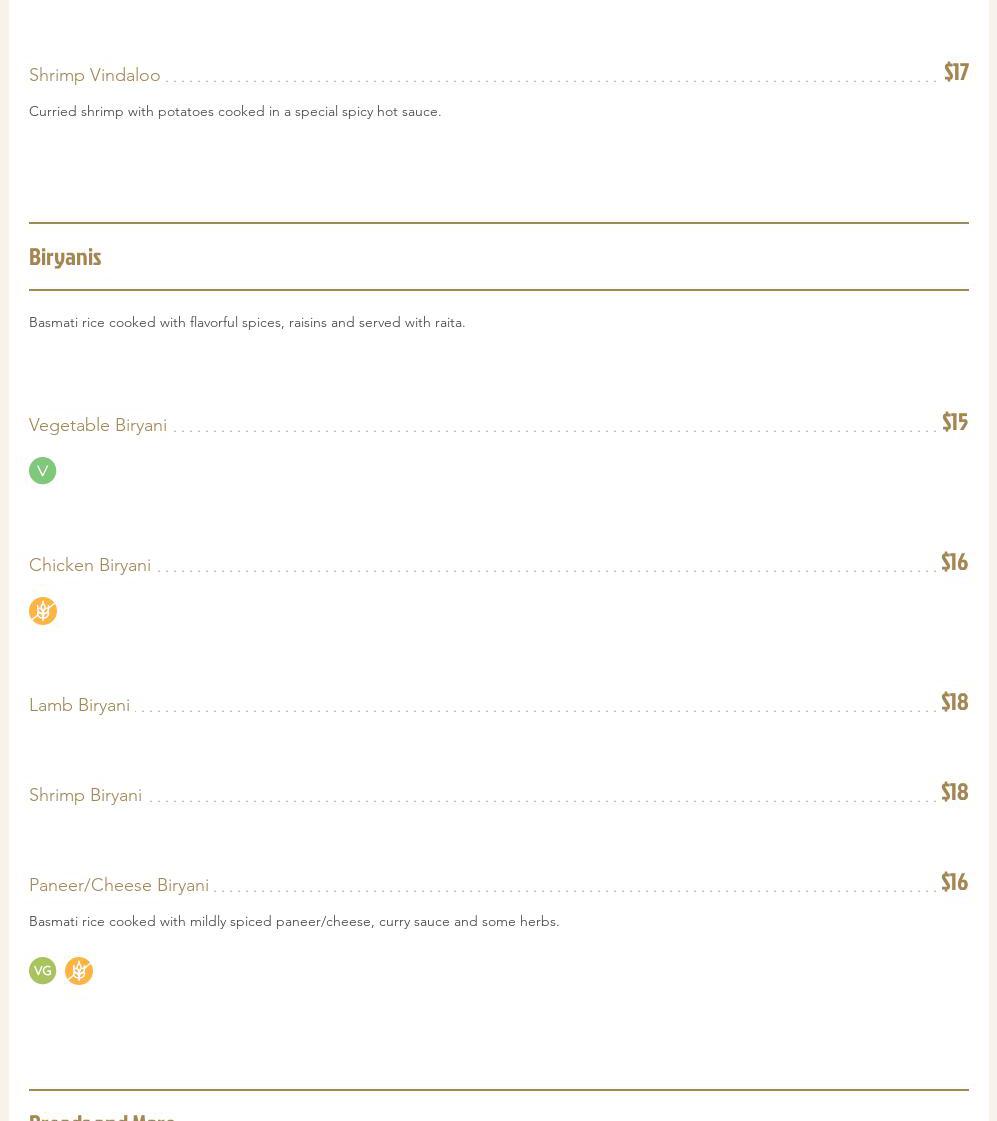Select the Shrimp Vindaloo menu item
The width and height of the screenshot is (997, 1121).
[95, 76]
